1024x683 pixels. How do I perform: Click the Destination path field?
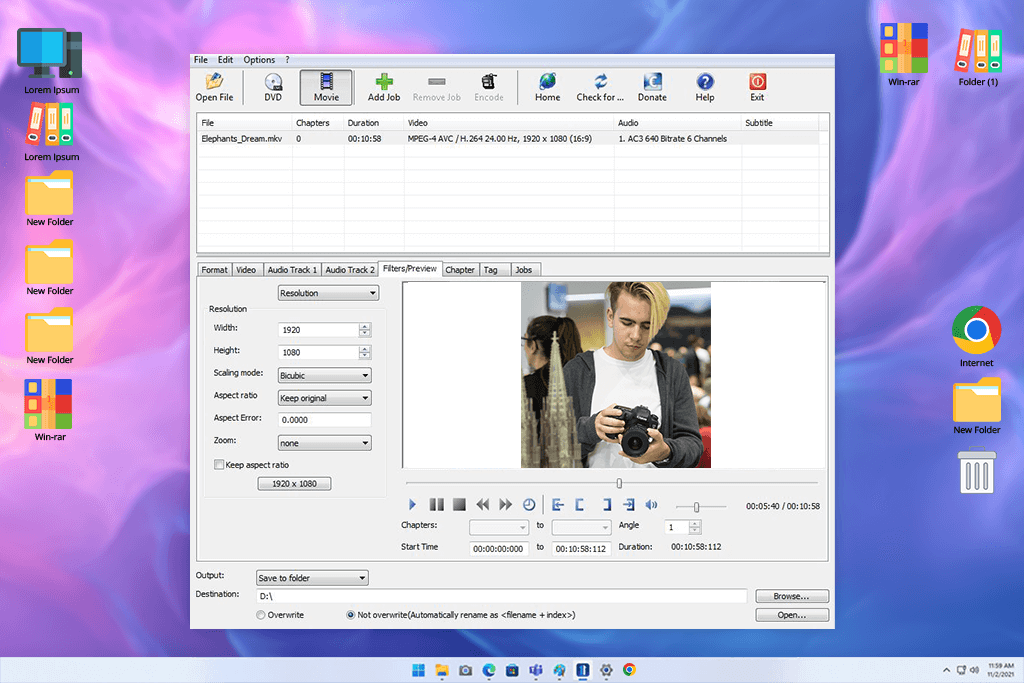tap(502, 596)
